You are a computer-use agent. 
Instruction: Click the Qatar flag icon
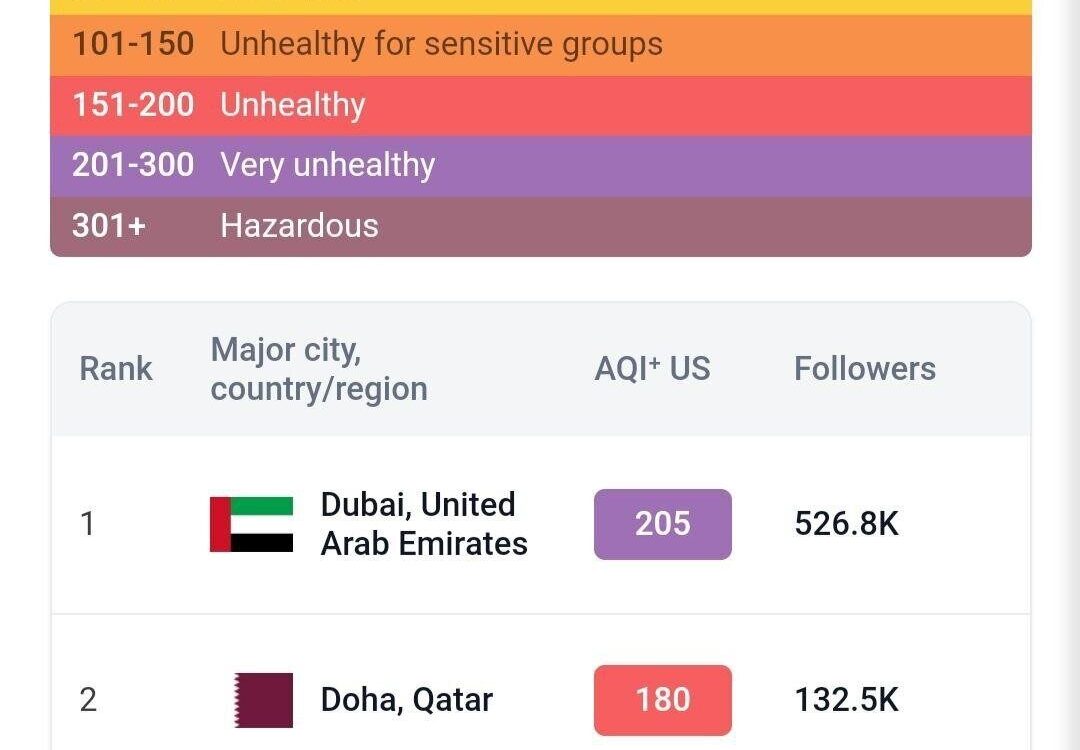(x=264, y=700)
